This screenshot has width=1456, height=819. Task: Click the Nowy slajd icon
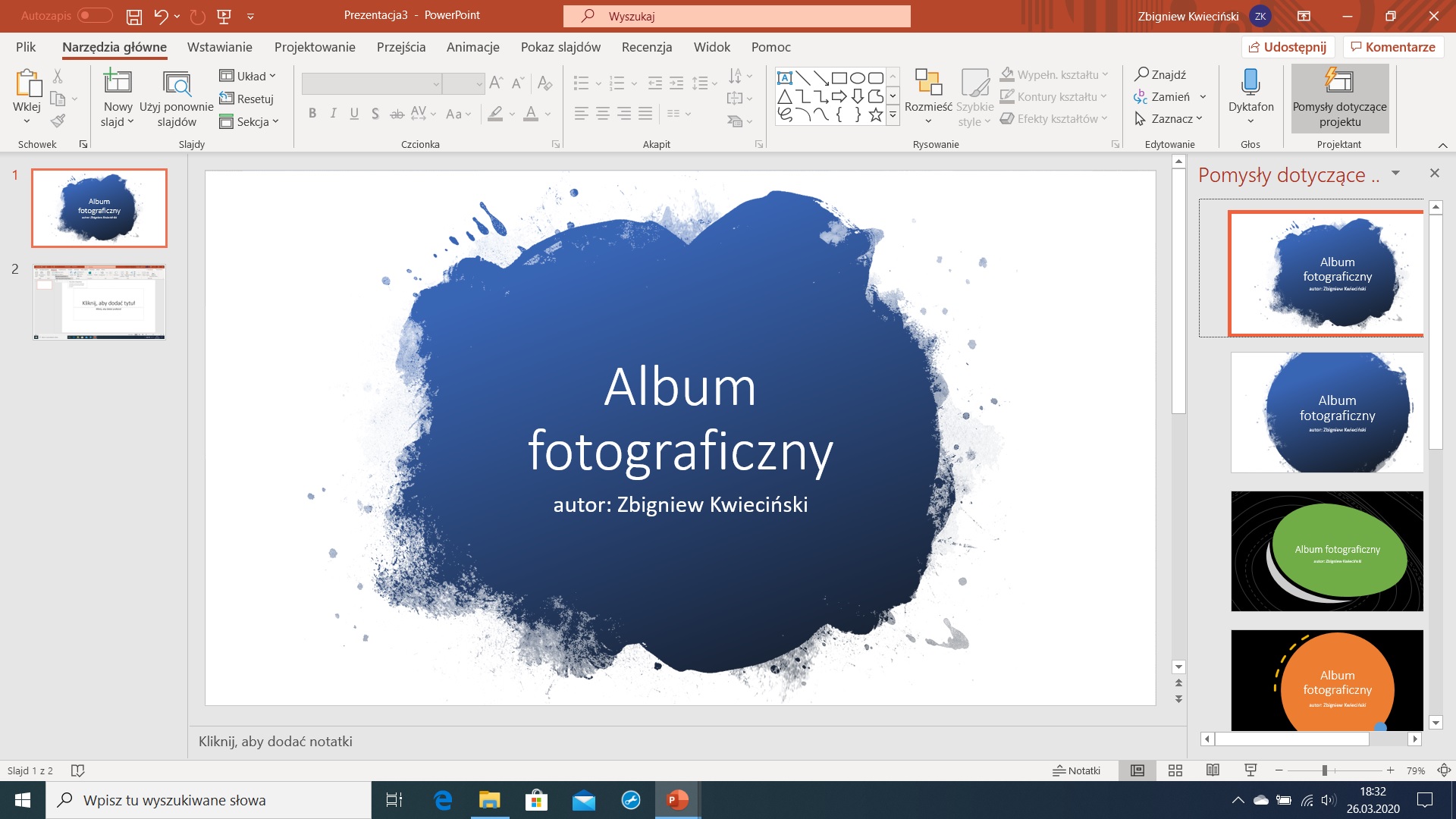118,82
